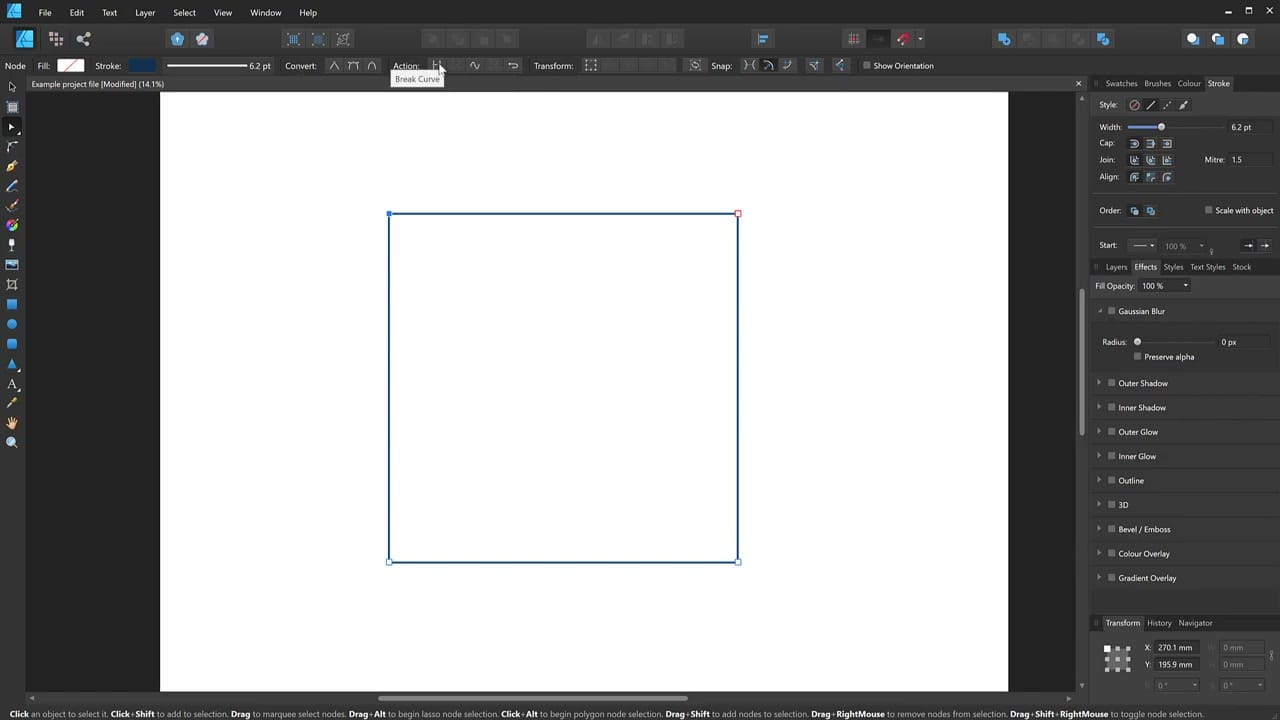The image size is (1280, 720).
Task: Click the Stroke colour swatch in context toolbar
Action: point(142,66)
